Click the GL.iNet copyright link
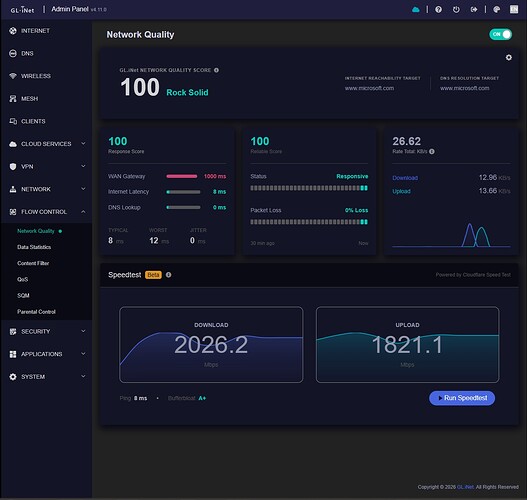This screenshot has height=500, width=527. [465, 487]
